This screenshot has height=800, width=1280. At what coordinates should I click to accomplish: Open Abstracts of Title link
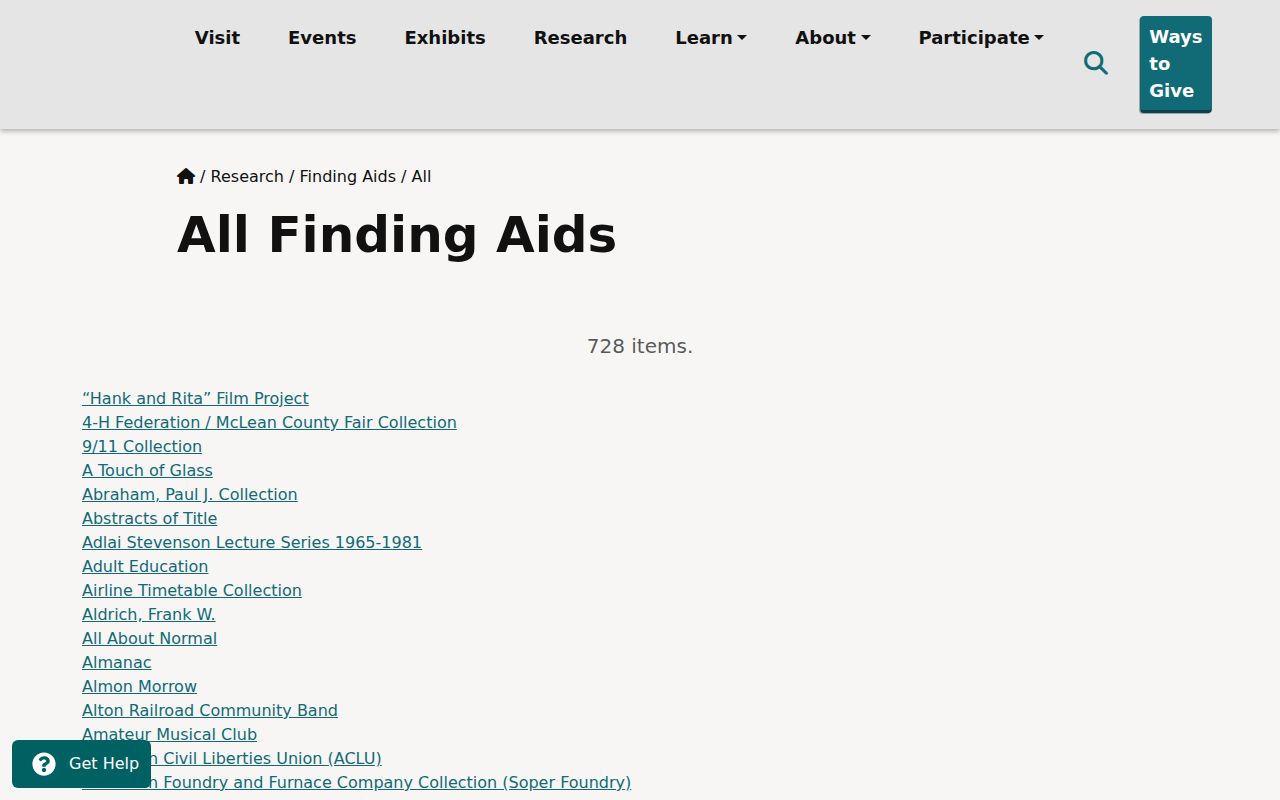pos(149,518)
